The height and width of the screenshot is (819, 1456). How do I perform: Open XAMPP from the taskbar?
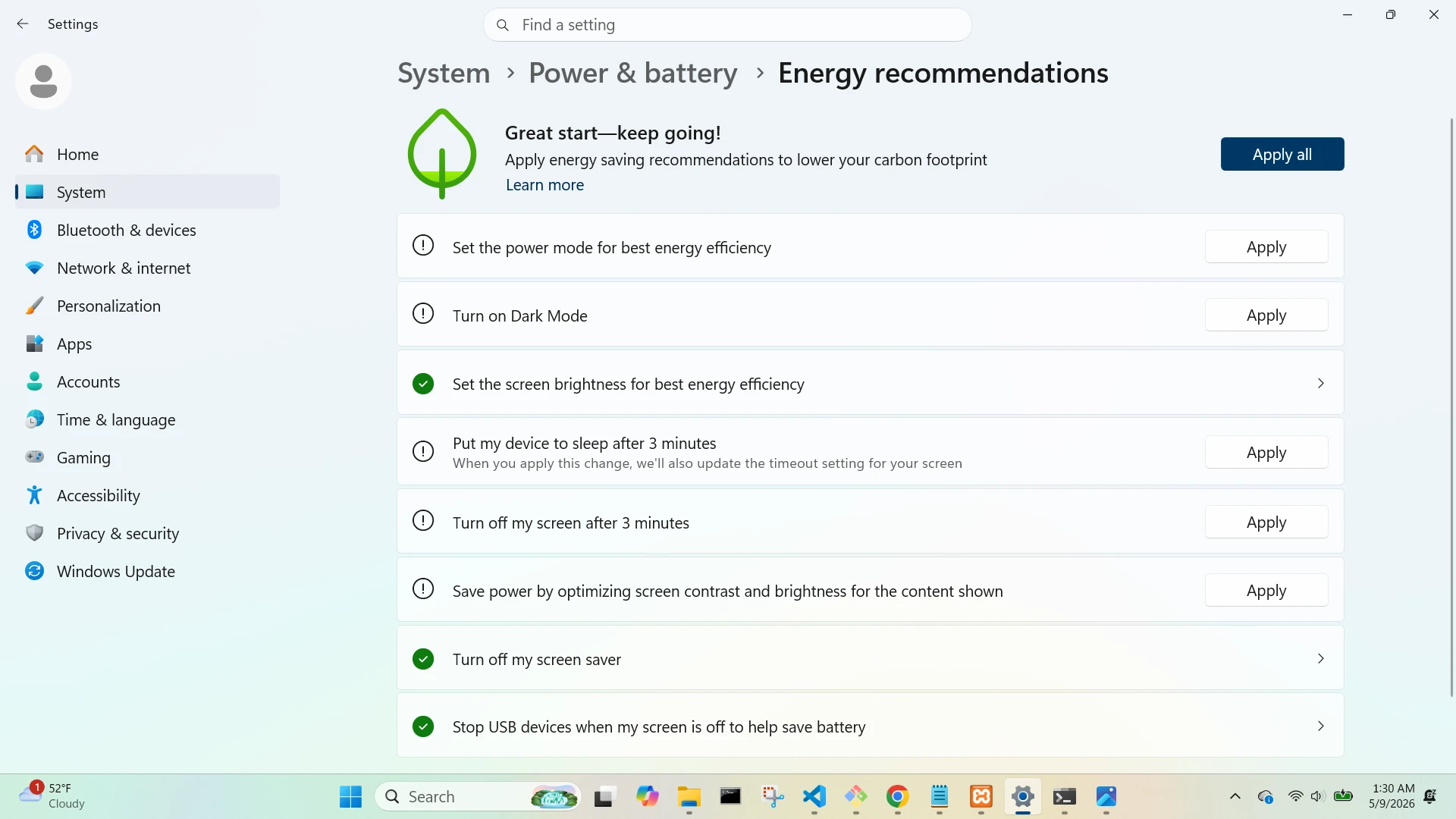[981, 797]
